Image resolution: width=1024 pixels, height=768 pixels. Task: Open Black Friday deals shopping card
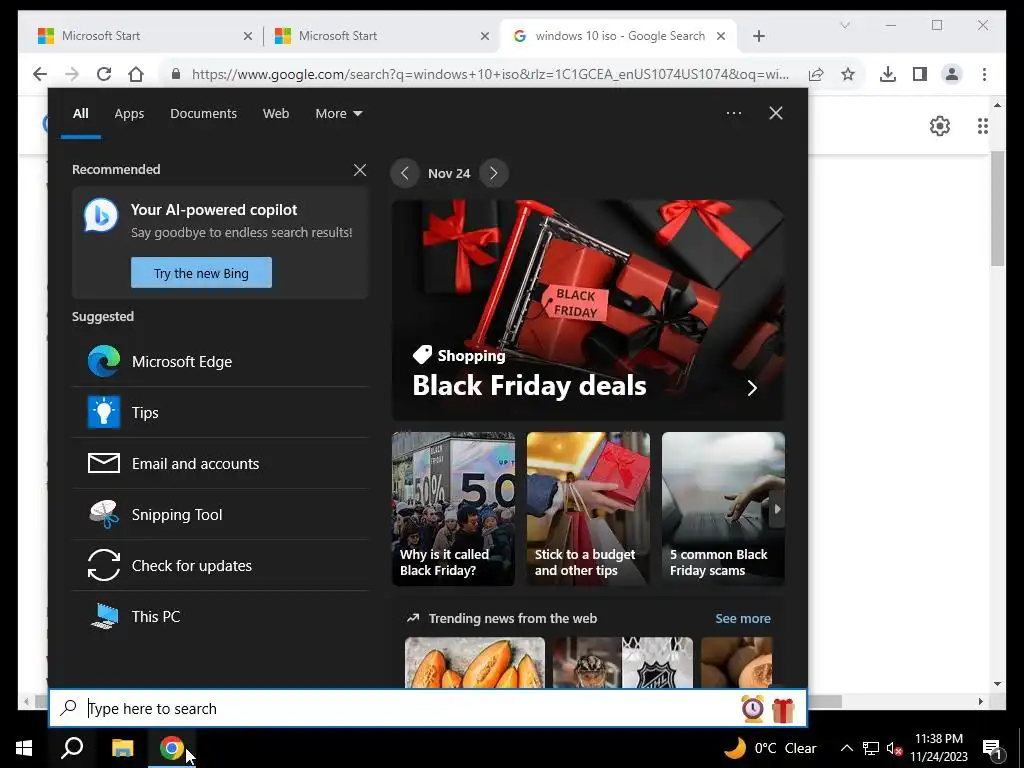click(588, 310)
